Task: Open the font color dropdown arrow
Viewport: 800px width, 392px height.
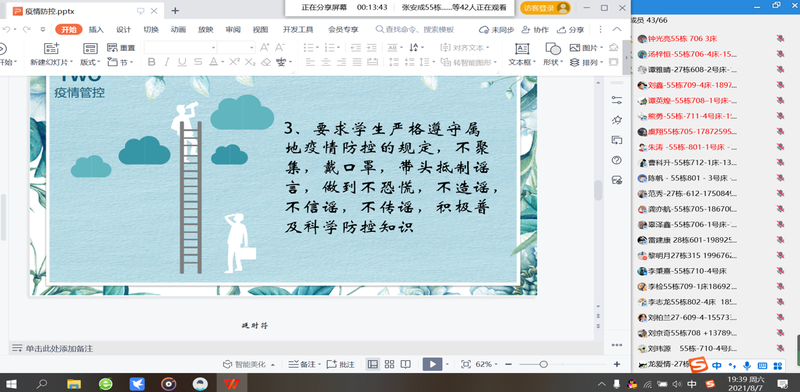Action: click(x=223, y=62)
